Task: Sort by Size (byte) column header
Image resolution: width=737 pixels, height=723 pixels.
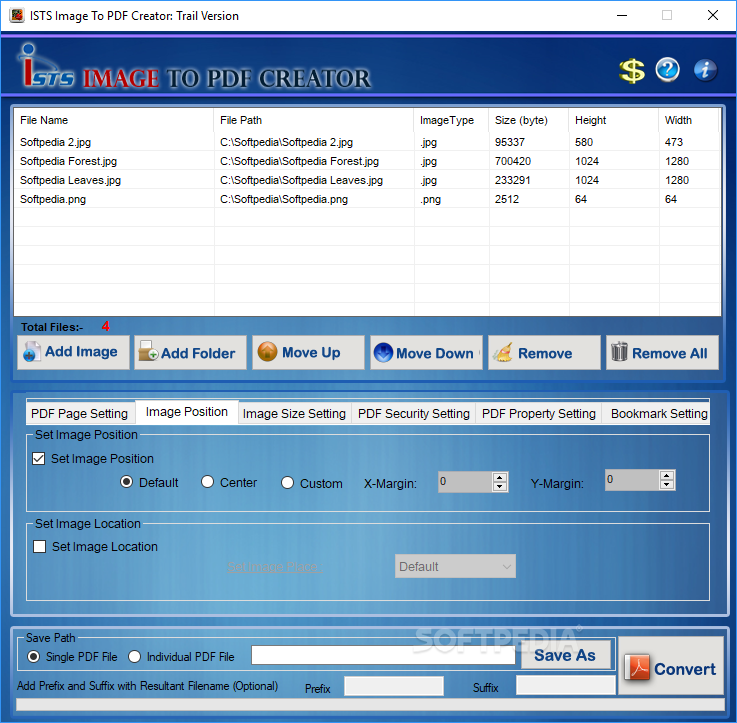Action: [x=529, y=120]
